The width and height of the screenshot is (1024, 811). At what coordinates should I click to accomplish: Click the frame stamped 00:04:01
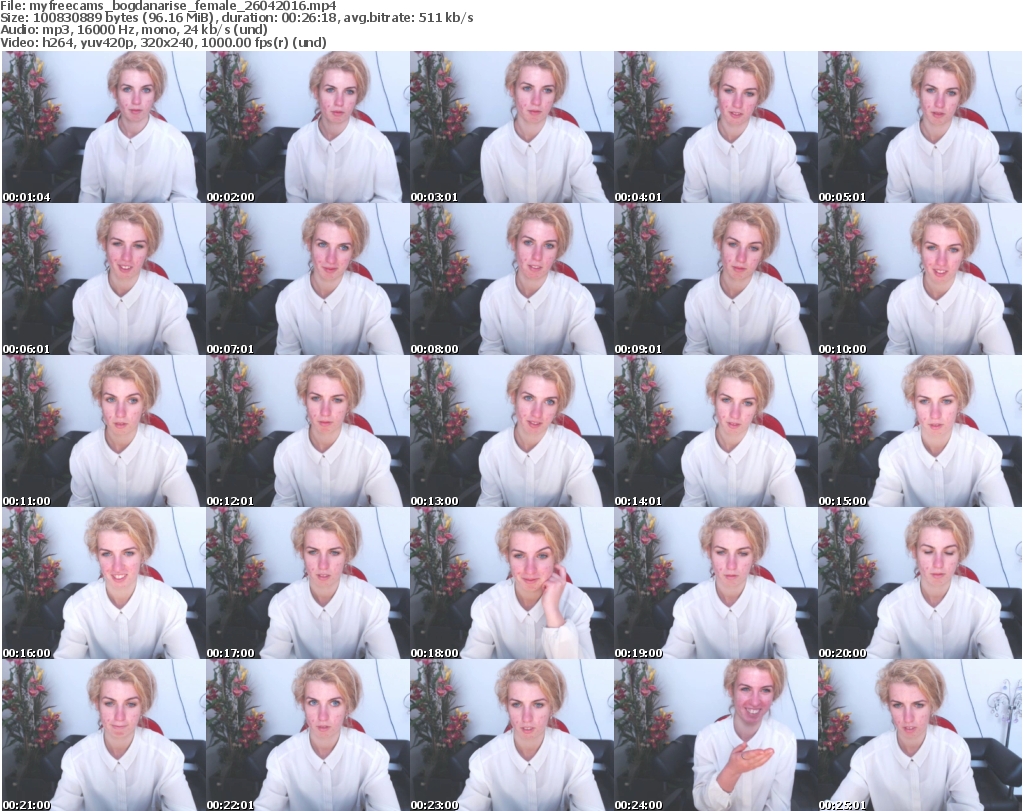(716, 127)
